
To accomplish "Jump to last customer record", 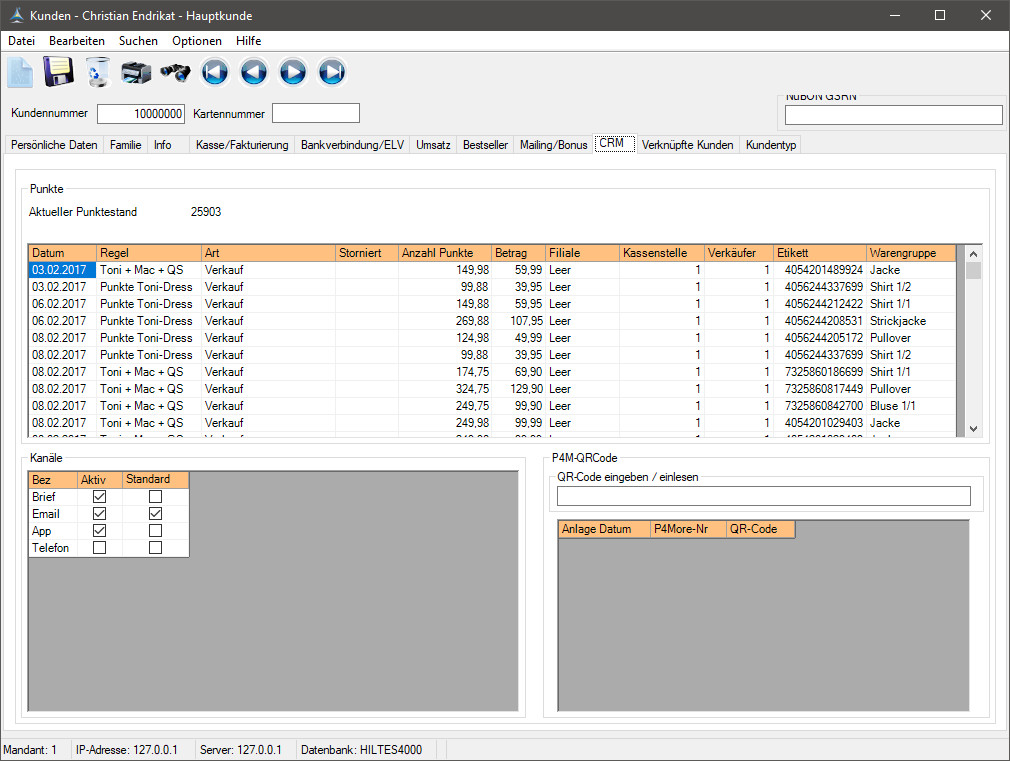I will pos(332,72).
